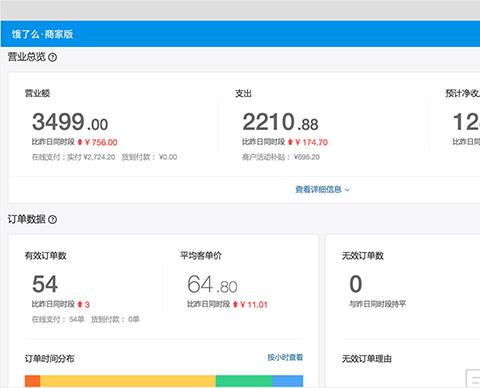Select the 货到付款 0单 text
Viewport: 480px width, 388px height.
coord(115,319)
